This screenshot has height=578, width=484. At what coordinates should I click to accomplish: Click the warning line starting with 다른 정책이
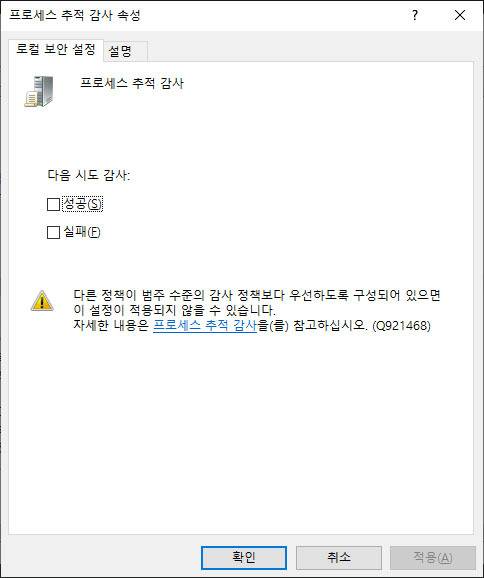257,295
